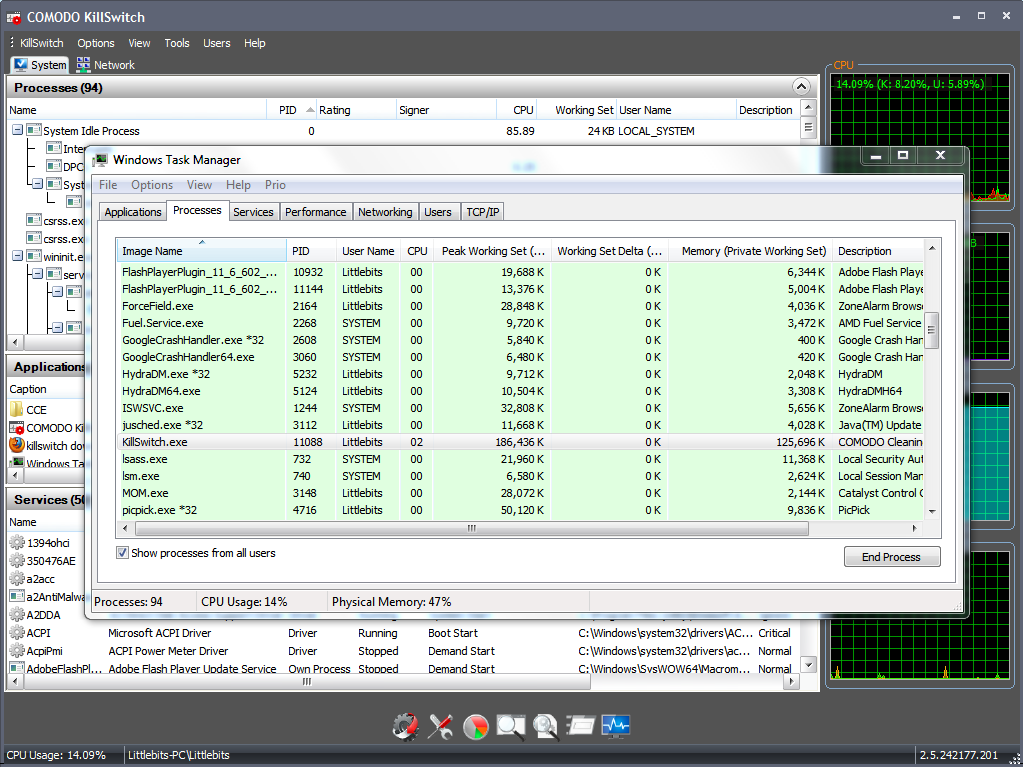The width and height of the screenshot is (1023, 767).
Task: Collapse the Processes (94) panel chevron
Action: tap(800, 87)
